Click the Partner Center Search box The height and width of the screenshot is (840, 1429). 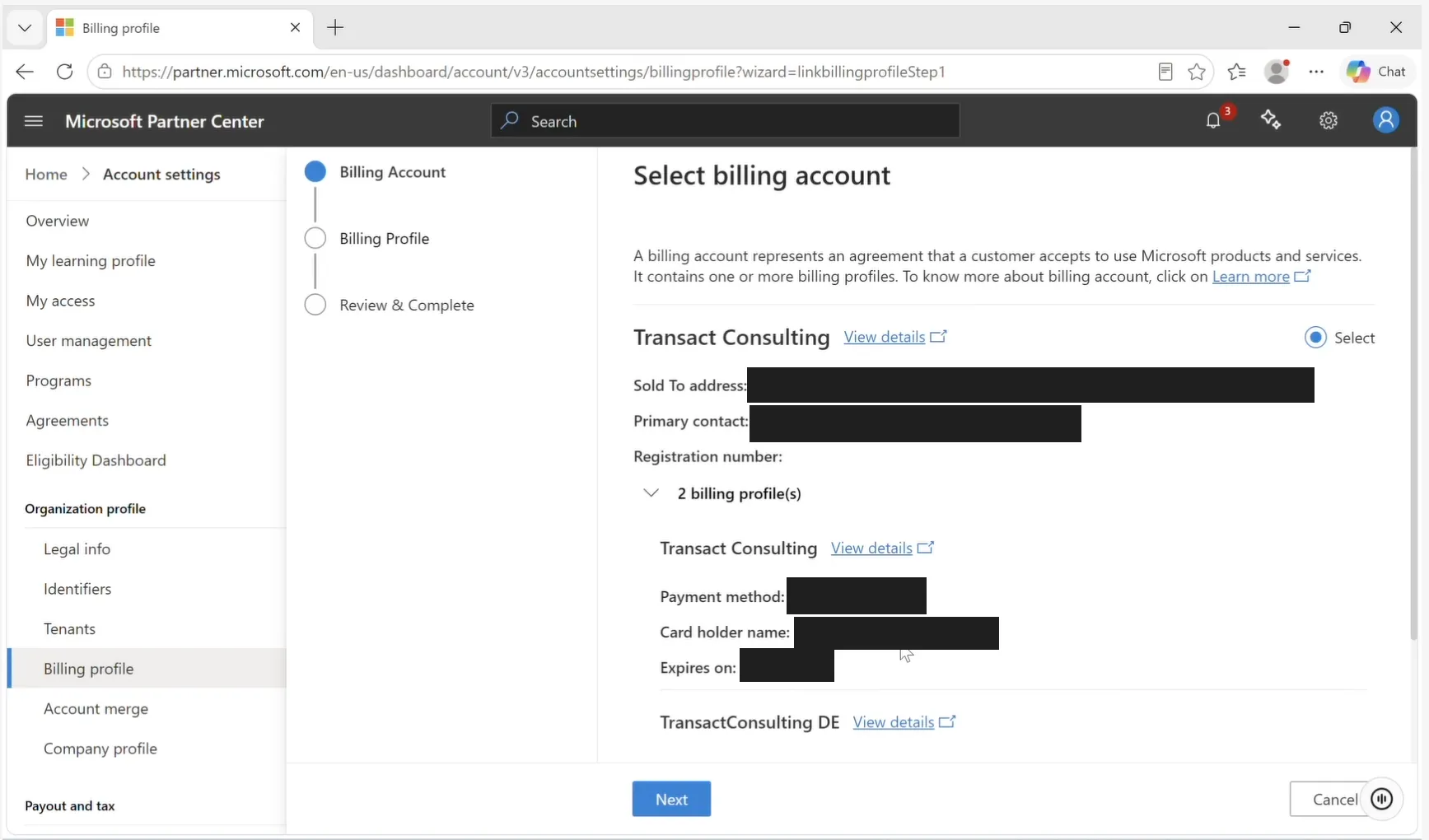click(x=726, y=121)
